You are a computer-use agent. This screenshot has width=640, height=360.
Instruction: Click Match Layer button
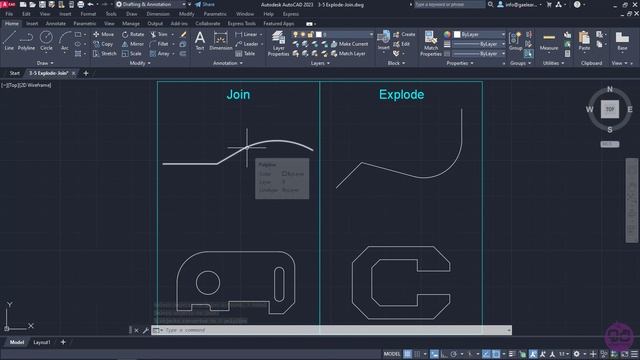pyautogui.click(x=348, y=53)
